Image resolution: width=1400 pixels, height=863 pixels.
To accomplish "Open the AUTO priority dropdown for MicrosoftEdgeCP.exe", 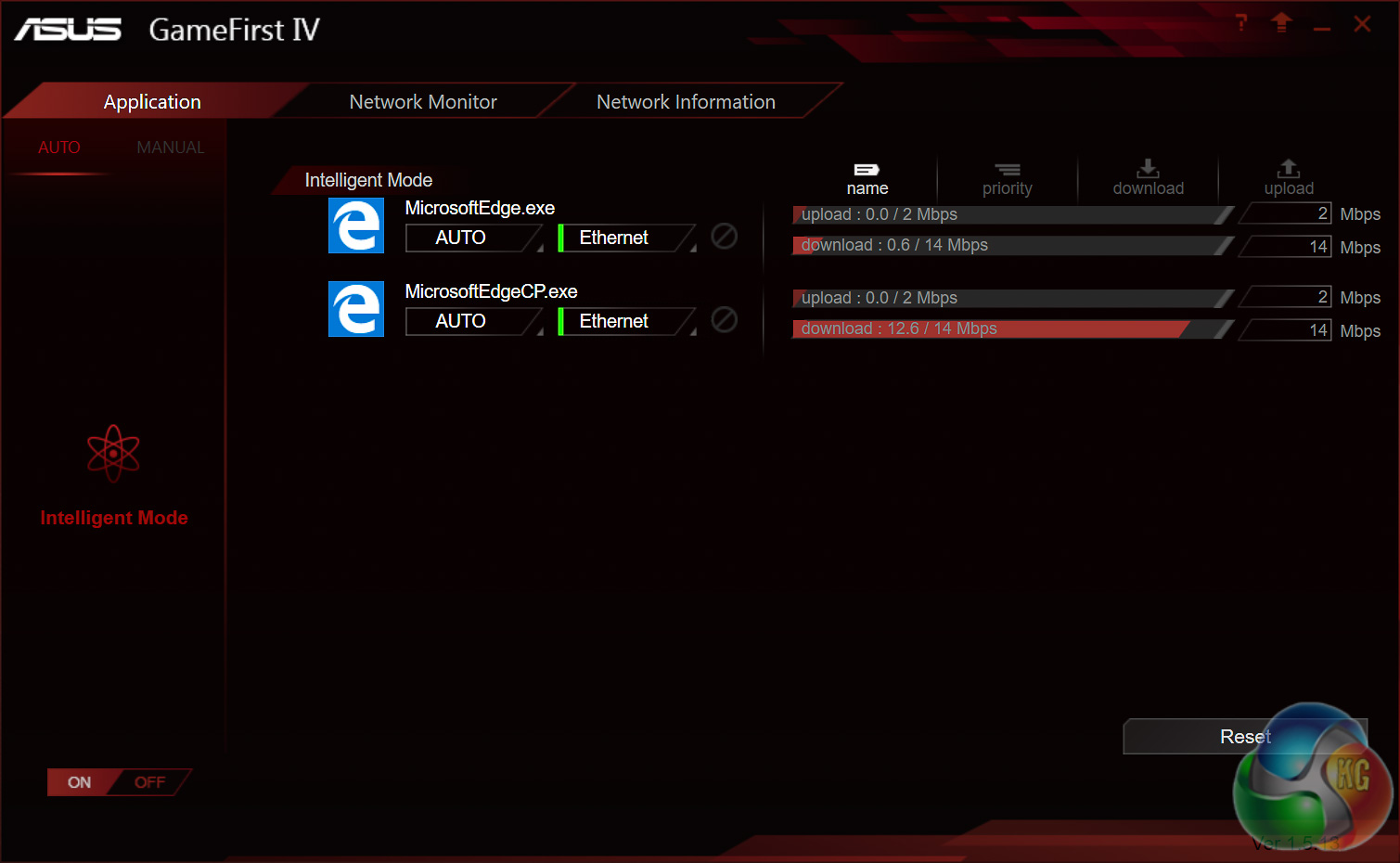I will tap(475, 321).
